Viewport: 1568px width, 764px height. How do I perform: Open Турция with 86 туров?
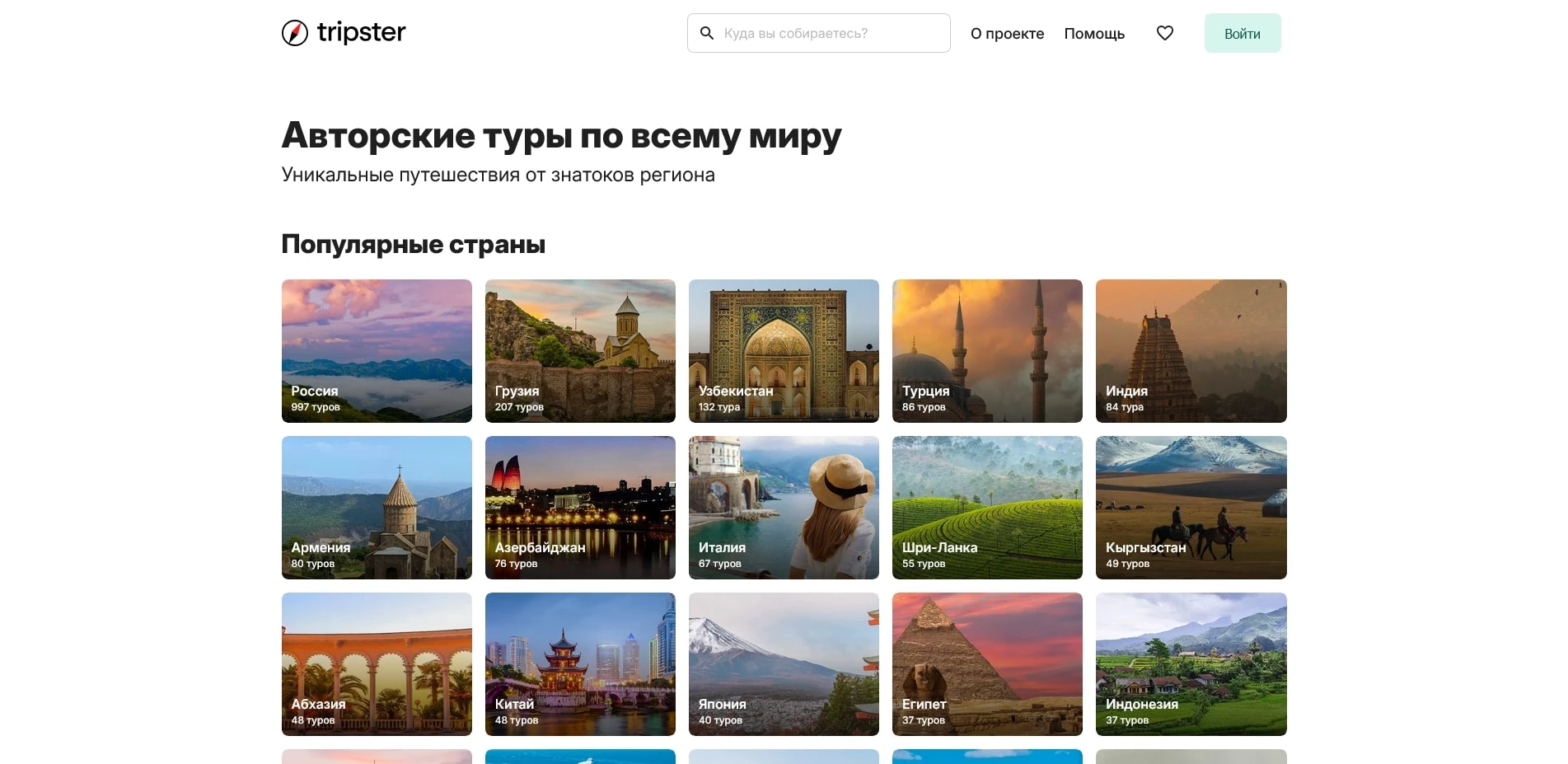(x=987, y=351)
